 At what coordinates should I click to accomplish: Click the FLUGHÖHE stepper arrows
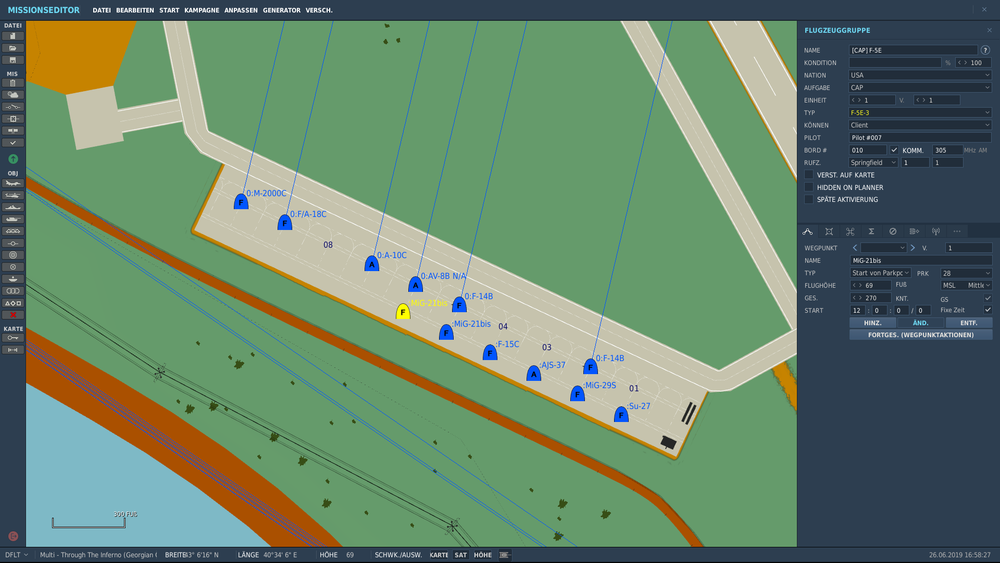[x=857, y=285]
